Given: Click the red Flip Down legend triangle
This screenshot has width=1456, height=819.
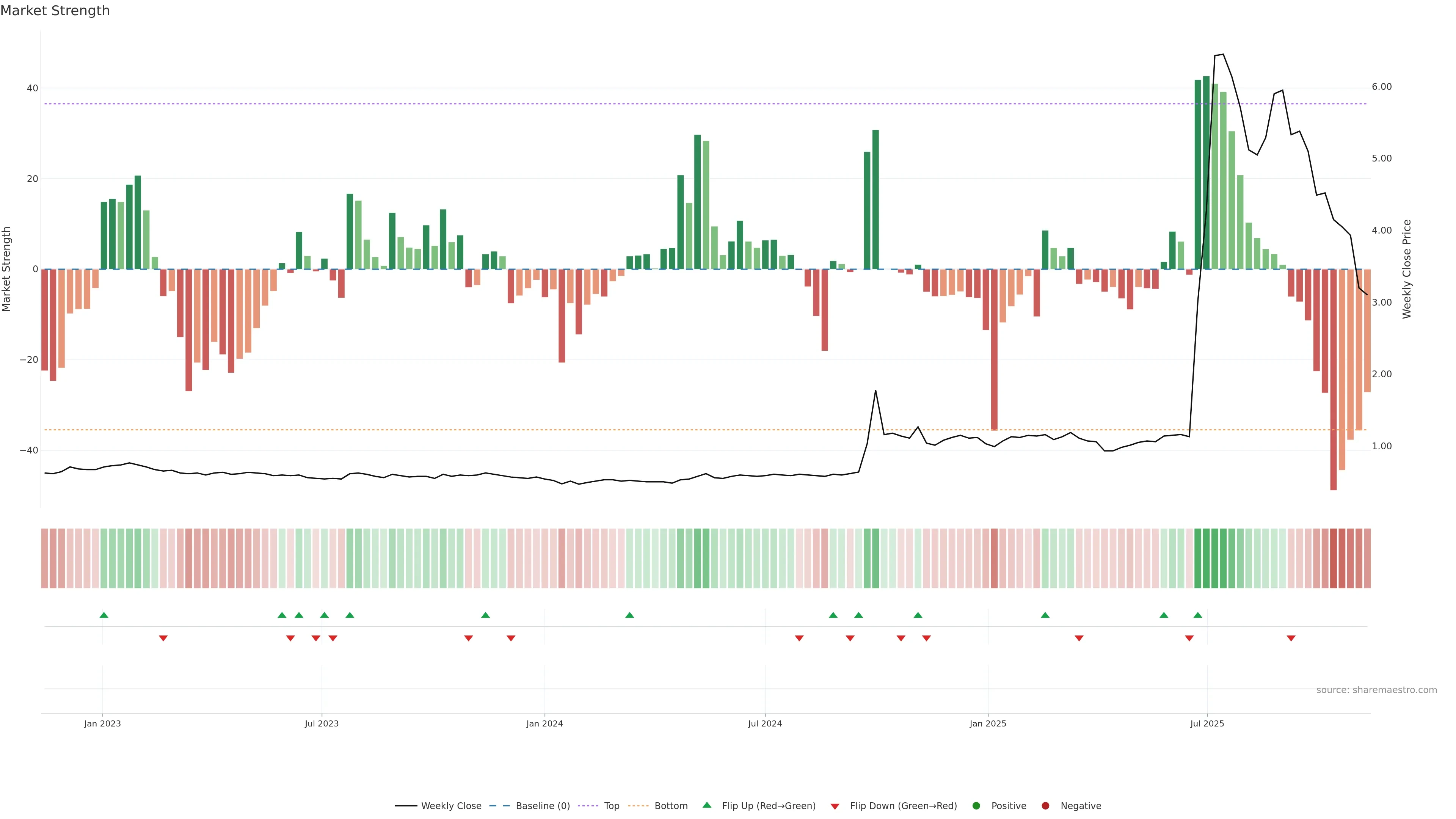Looking at the screenshot, I should pos(835,806).
